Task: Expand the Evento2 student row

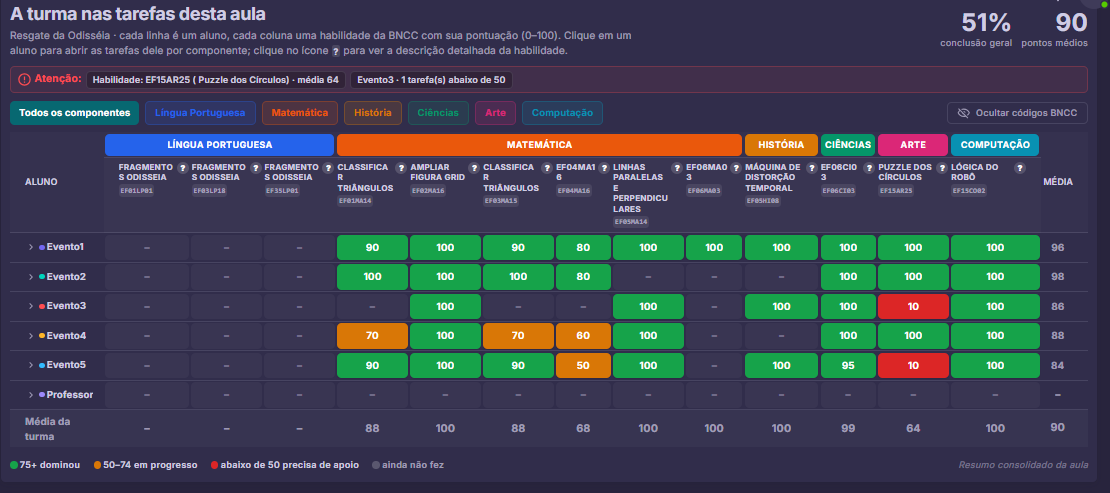Action: click(31, 277)
